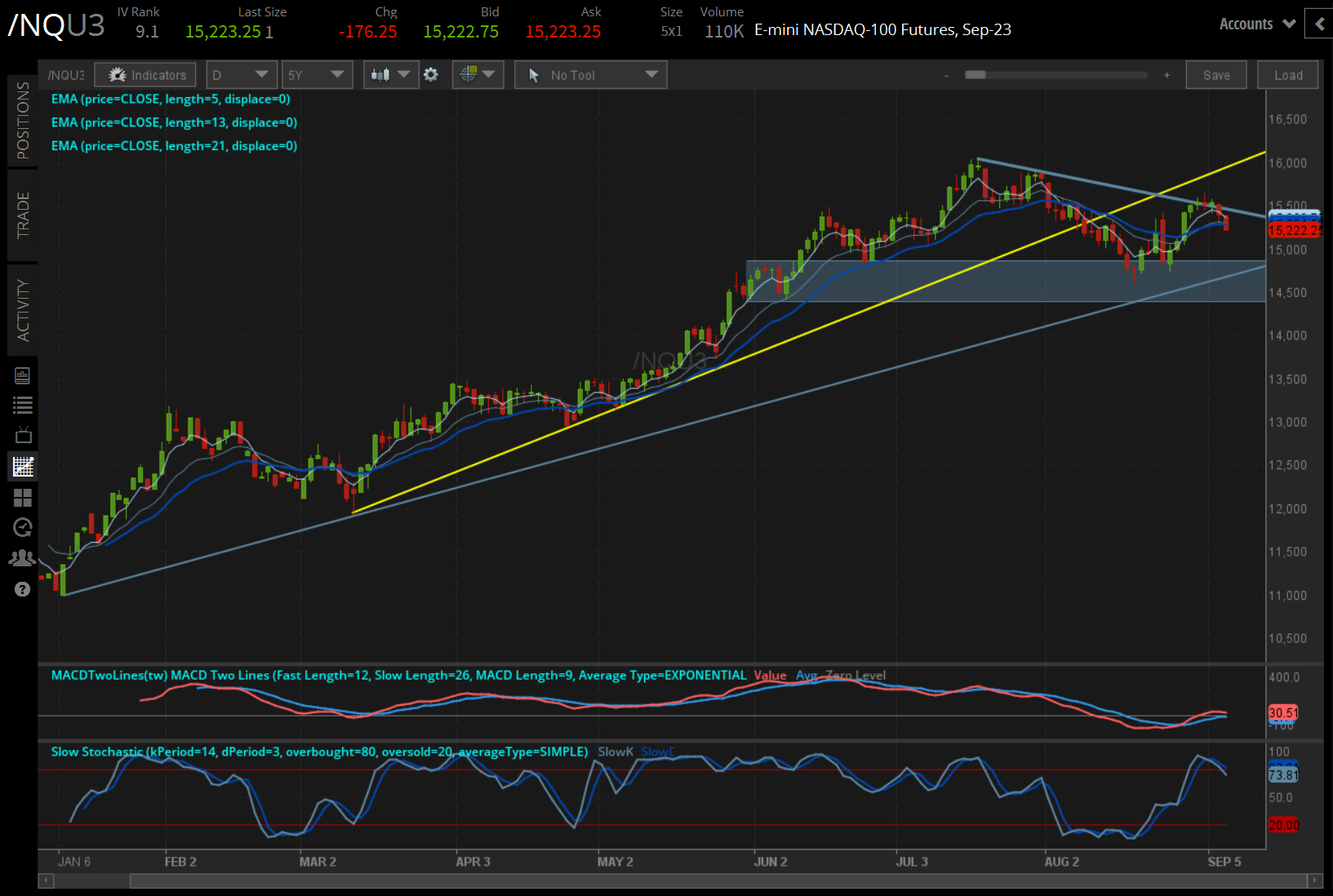Screen dimensions: 1333x896
Task: Switch to the TRADE side tab
Action: (22, 215)
